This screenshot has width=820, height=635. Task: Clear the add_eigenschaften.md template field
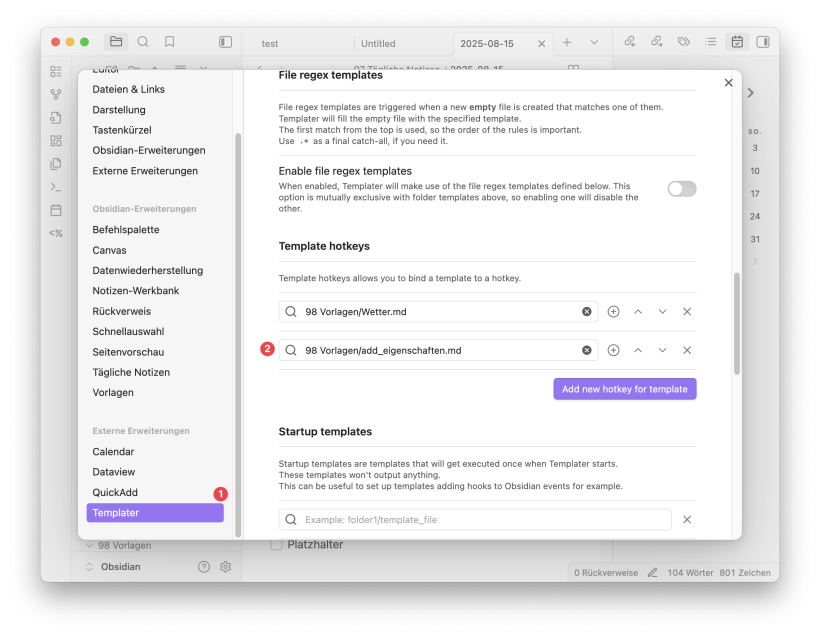[x=587, y=350]
